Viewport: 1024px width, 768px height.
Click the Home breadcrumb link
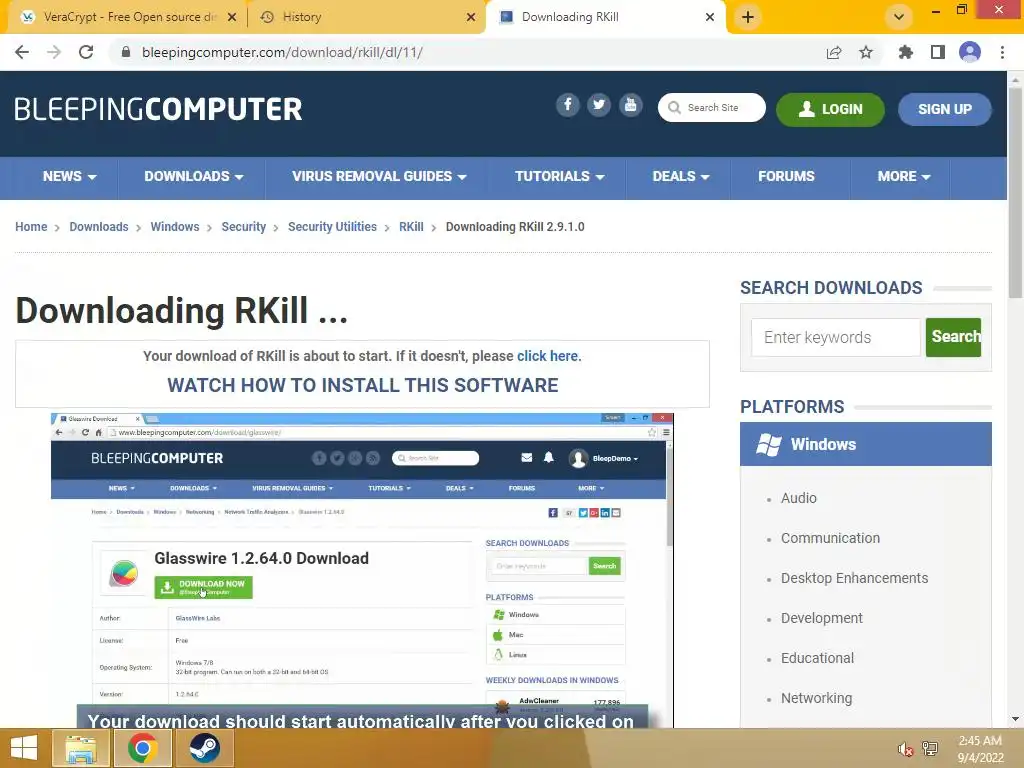click(31, 227)
